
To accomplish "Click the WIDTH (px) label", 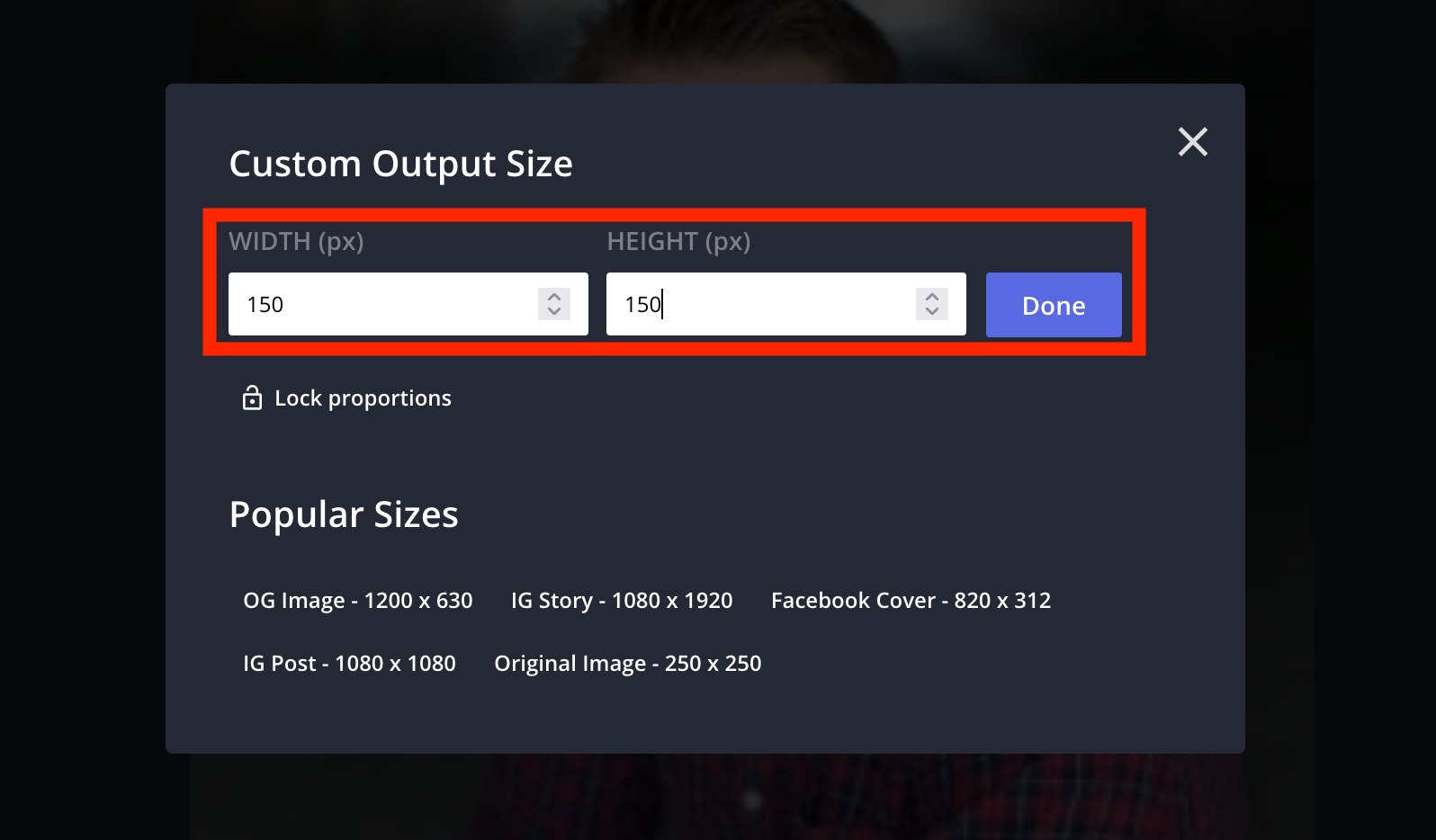I will [x=296, y=241].
